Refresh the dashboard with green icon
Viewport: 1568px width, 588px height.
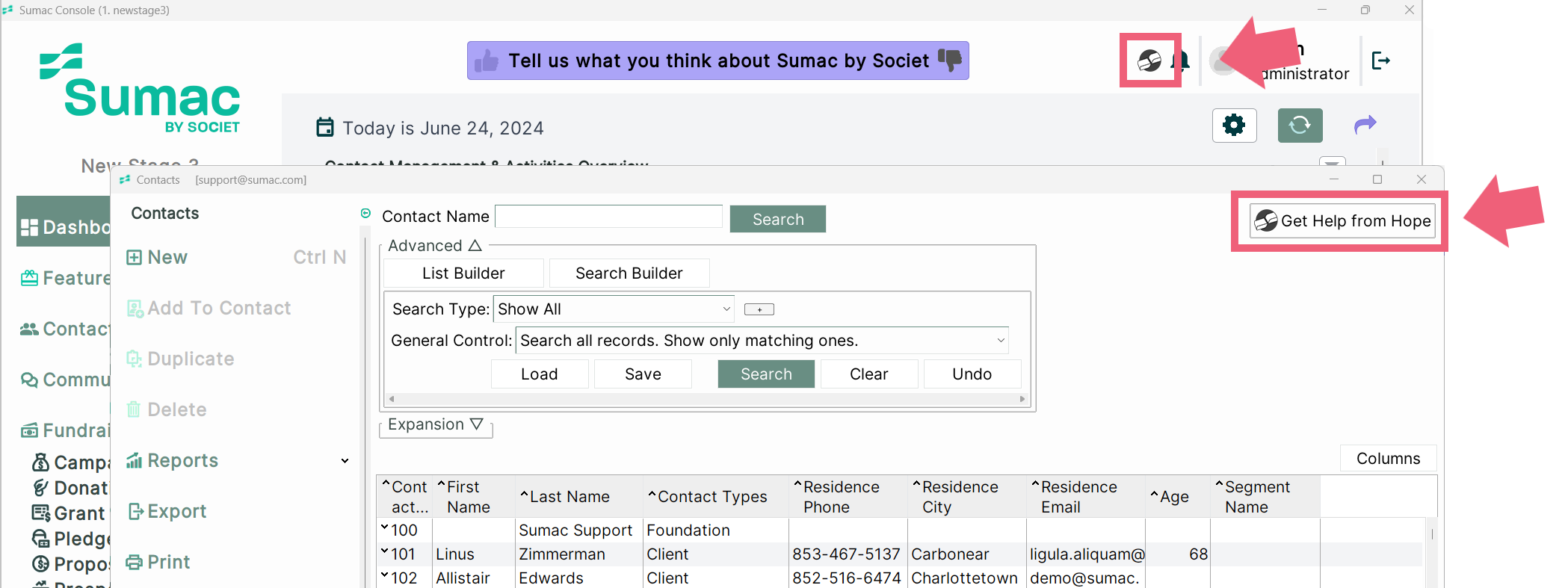click(1300, 125)
